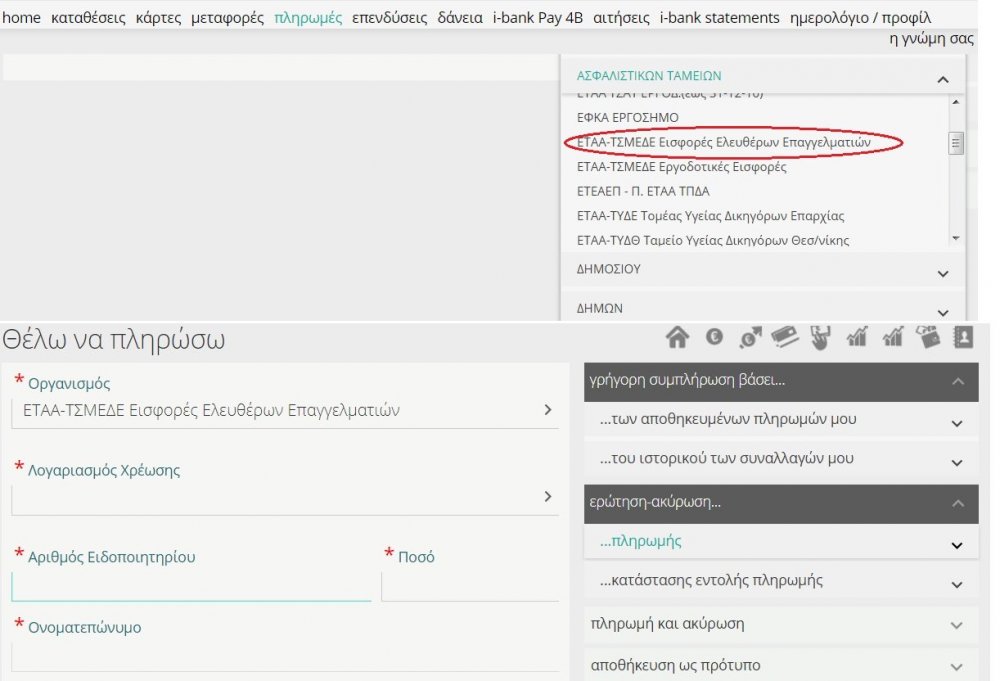1000x681 pixels.
Task: Open the πληρωμές menu
Action: pyautogui.click(x=307, y=18)
